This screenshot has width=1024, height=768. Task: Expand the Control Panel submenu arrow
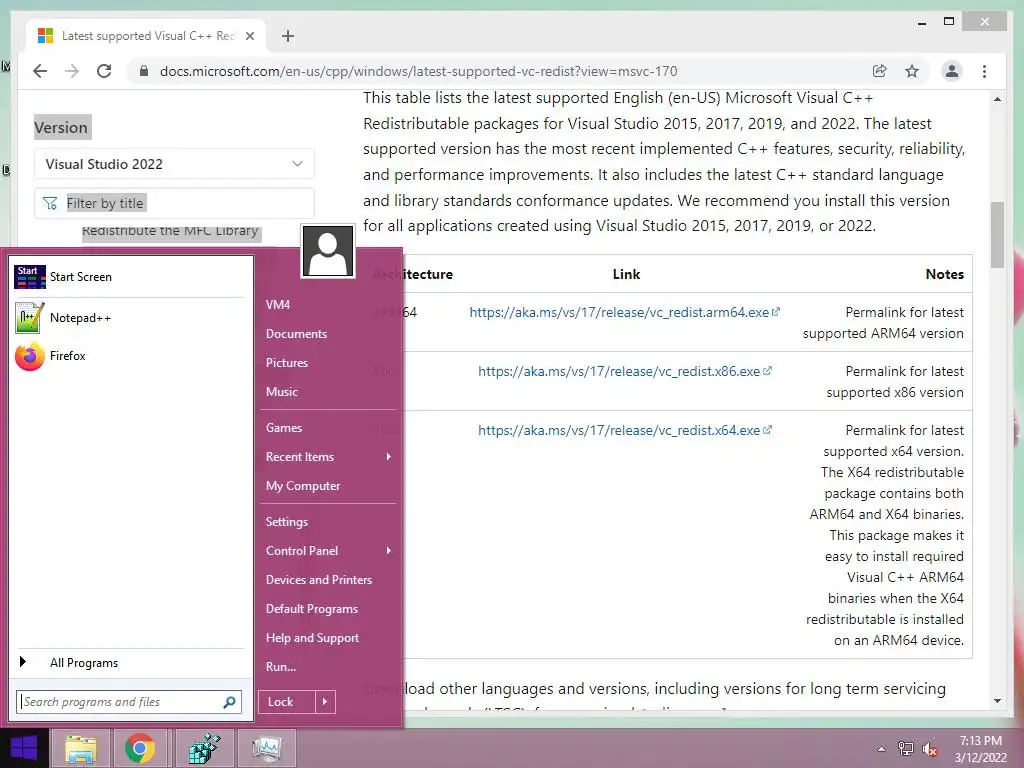(x=389, y=551)
